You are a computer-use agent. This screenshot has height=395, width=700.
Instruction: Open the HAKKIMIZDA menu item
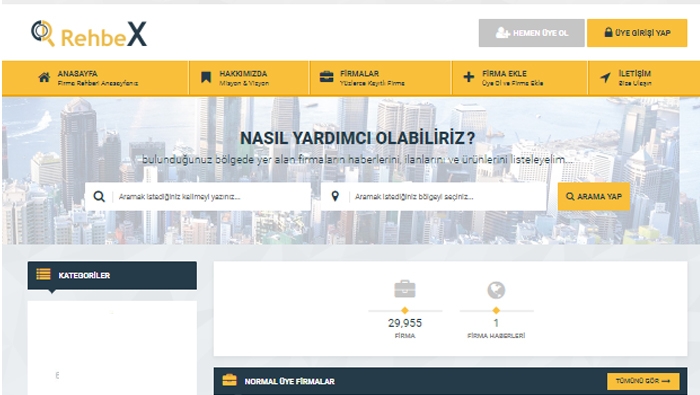point(250,78)
